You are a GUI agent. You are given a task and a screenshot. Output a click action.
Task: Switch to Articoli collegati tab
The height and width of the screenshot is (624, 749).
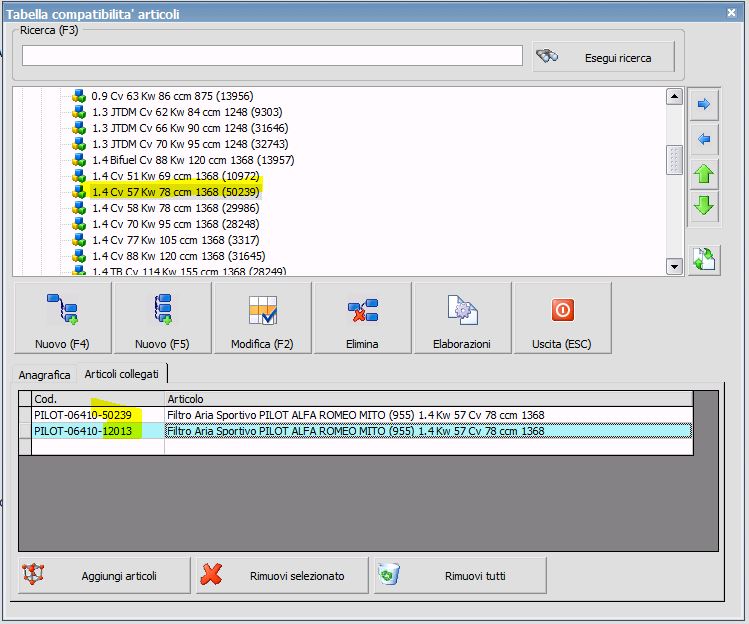(122, 374)
